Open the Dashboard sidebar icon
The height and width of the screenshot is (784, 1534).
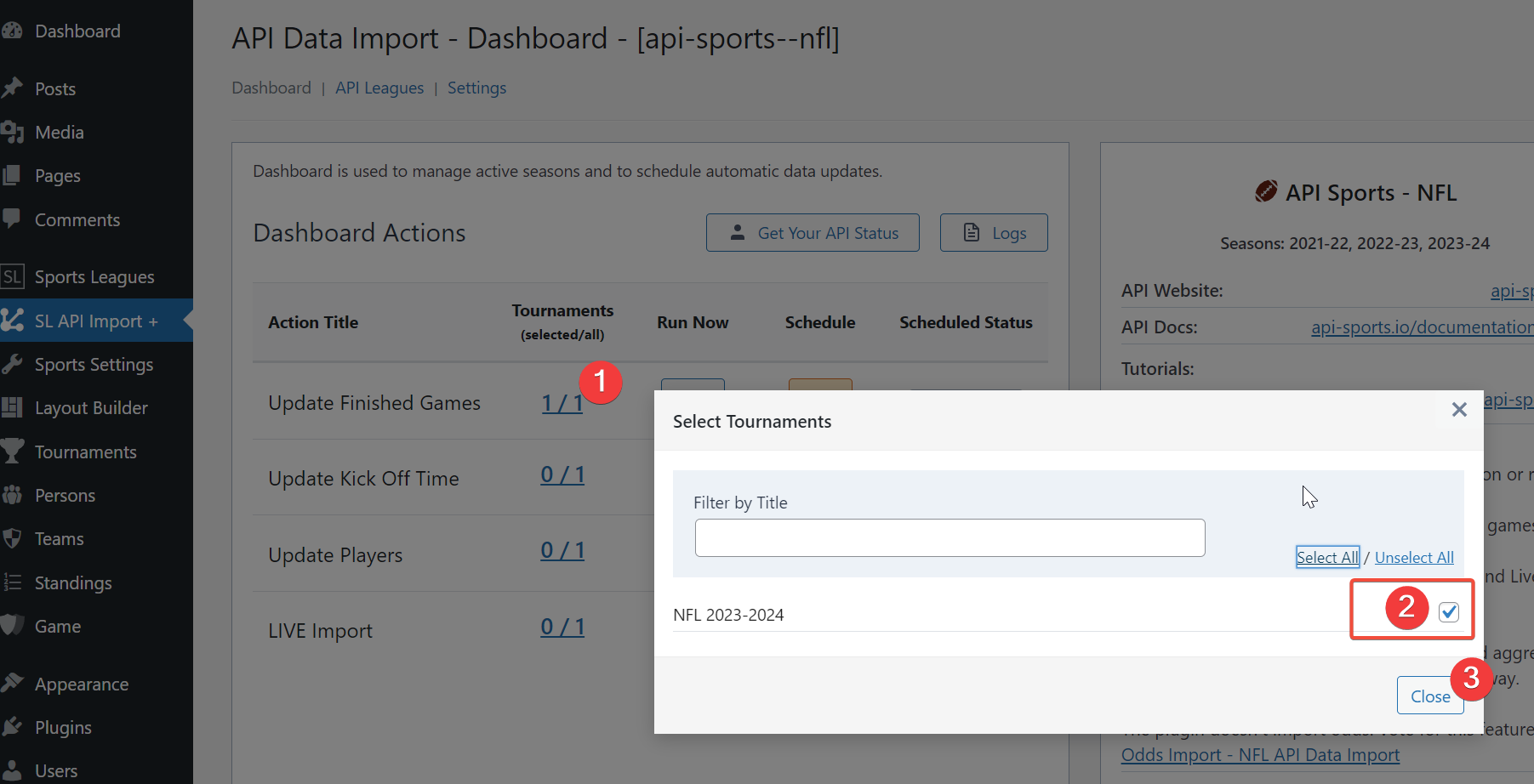[x=12, y=31]
